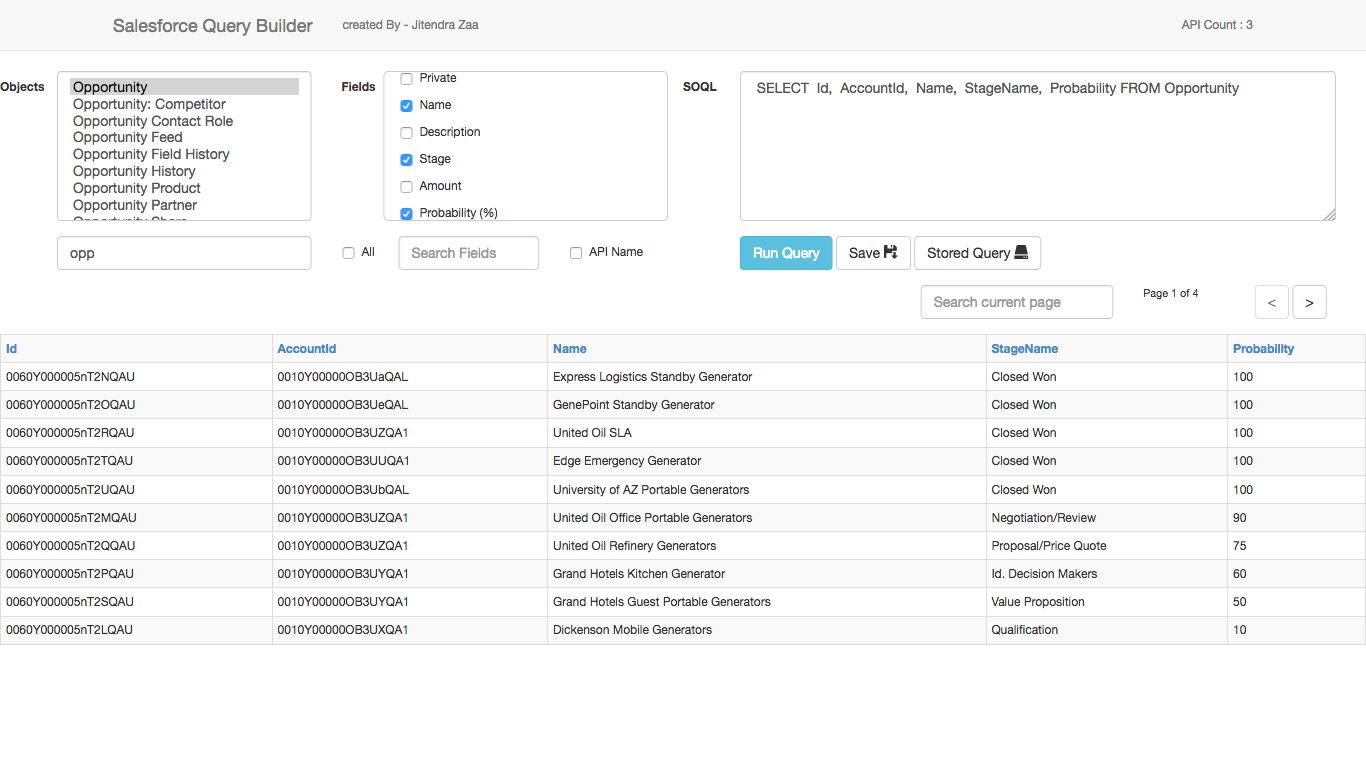Click the Search Fields box
The height and width of the screenshot is (768, 1366).
[468, 253]
